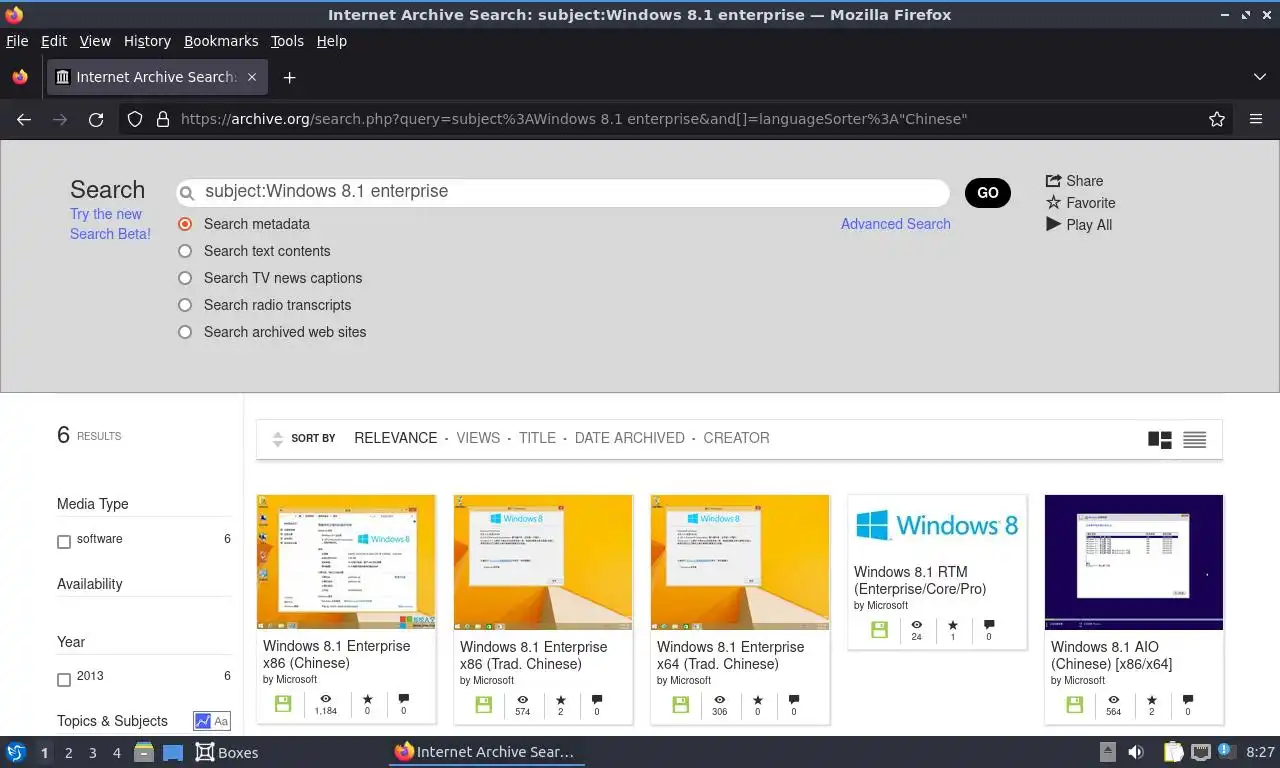Click views eye icon on Windows 8.1 RTM

[x=916, y=625]
